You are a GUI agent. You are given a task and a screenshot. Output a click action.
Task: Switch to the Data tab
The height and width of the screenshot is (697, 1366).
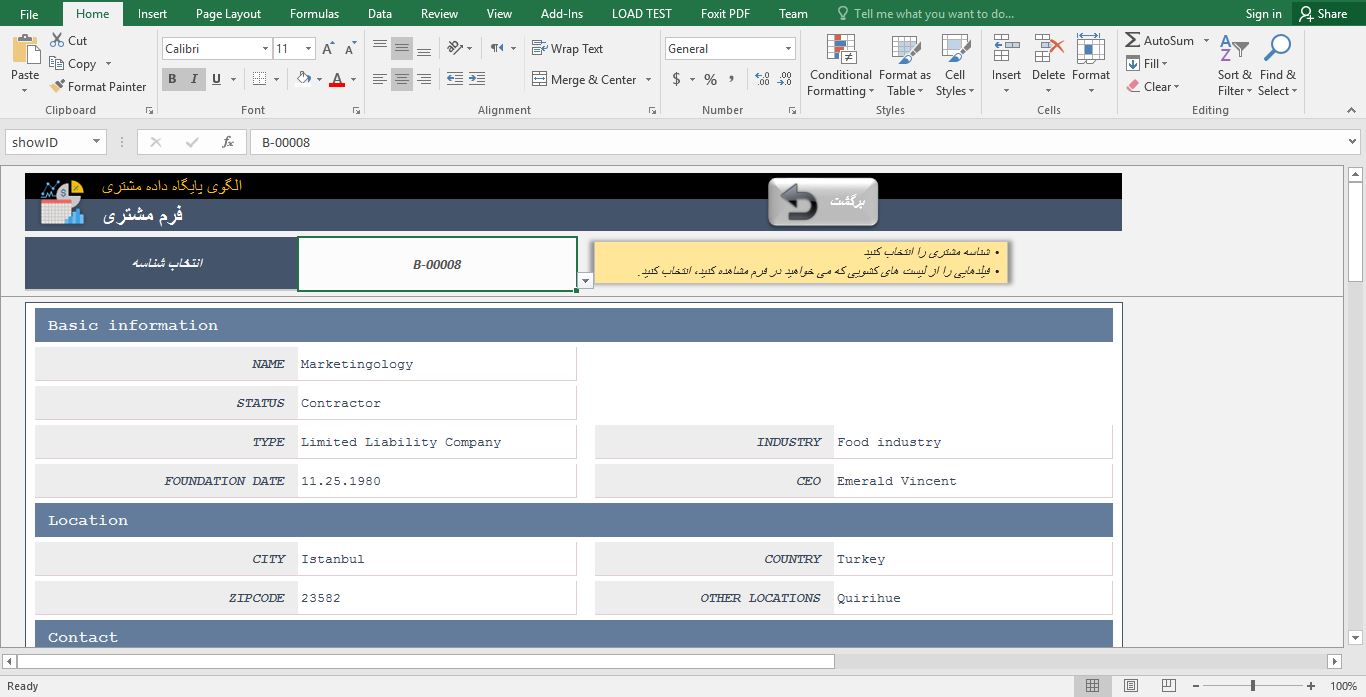tap(380, 14)
